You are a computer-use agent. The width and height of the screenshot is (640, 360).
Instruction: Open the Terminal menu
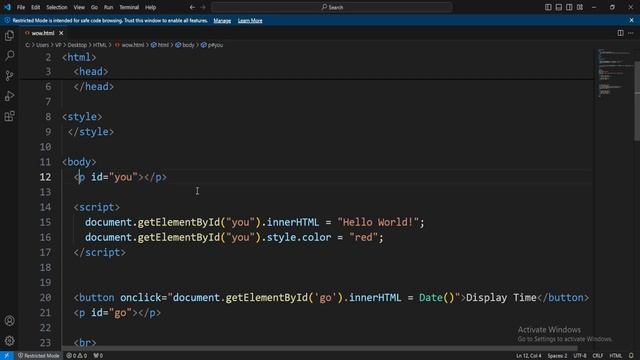click(129, 7)
